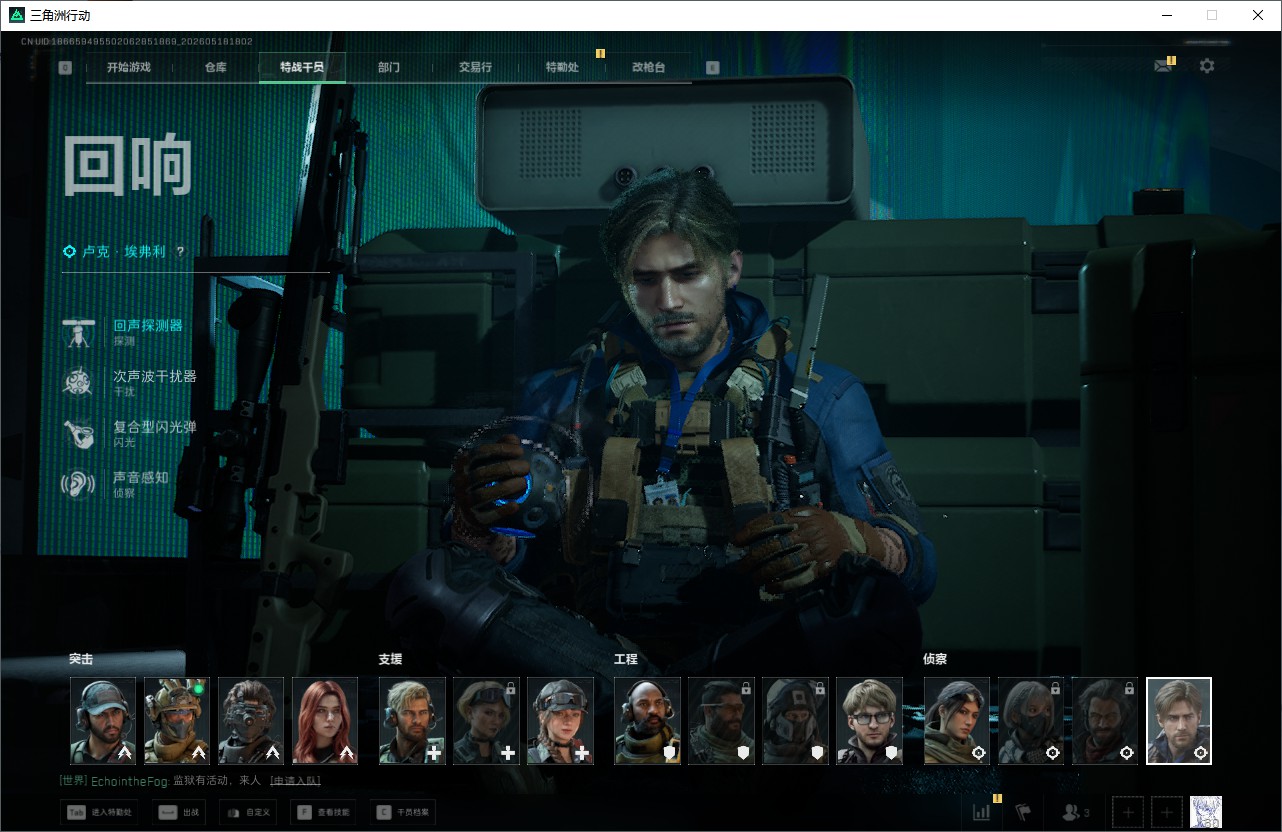Open the friends icon showing 3

[x=1075, y=812]
